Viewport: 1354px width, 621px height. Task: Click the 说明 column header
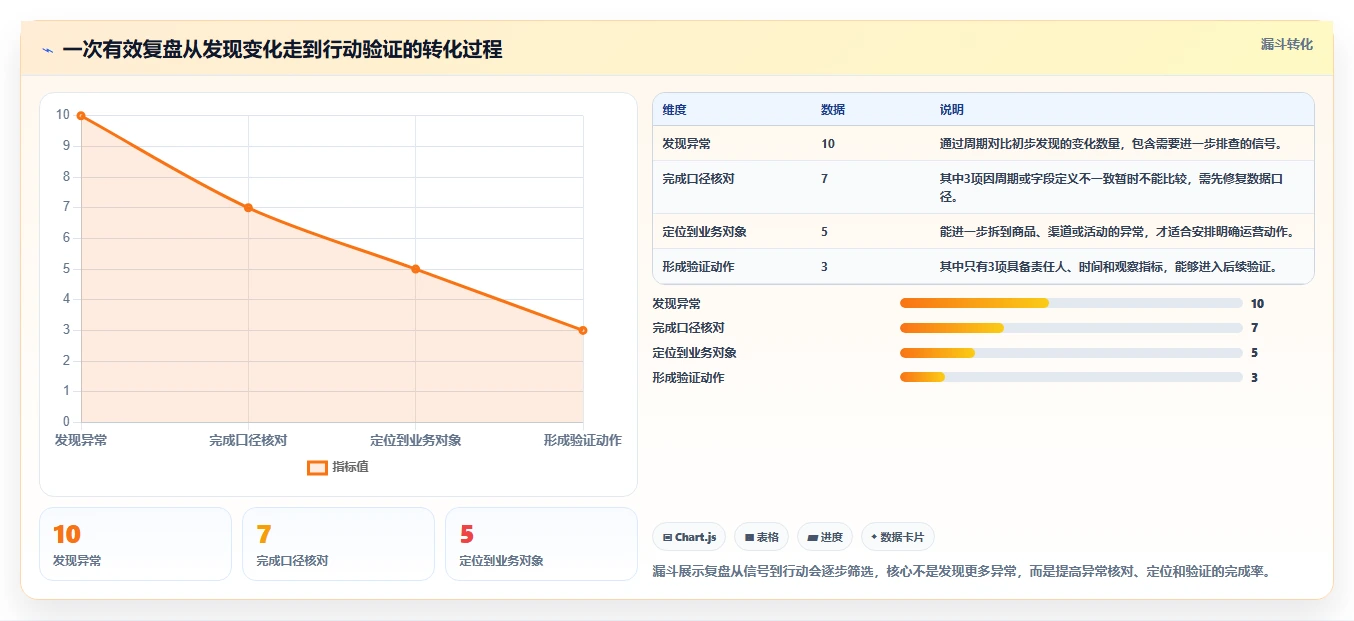(951, 110)
